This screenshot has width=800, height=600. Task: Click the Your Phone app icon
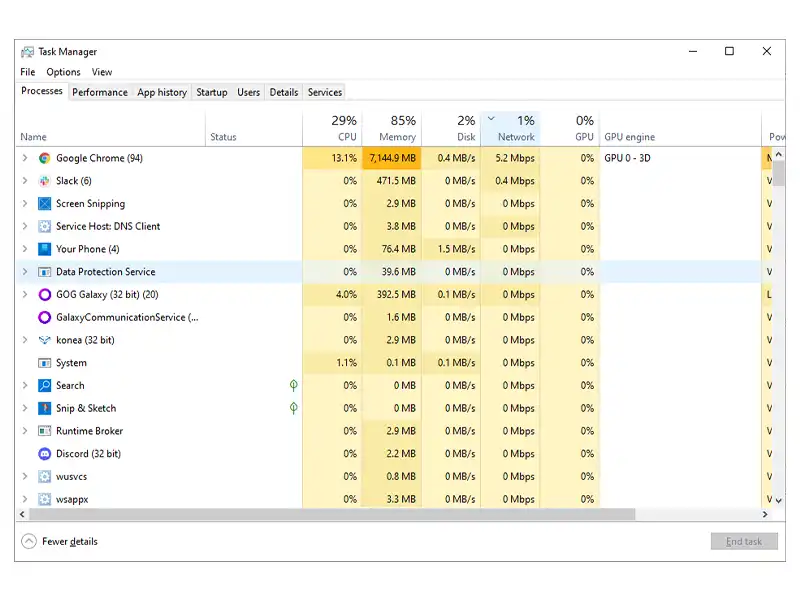(x=44, y=249)
